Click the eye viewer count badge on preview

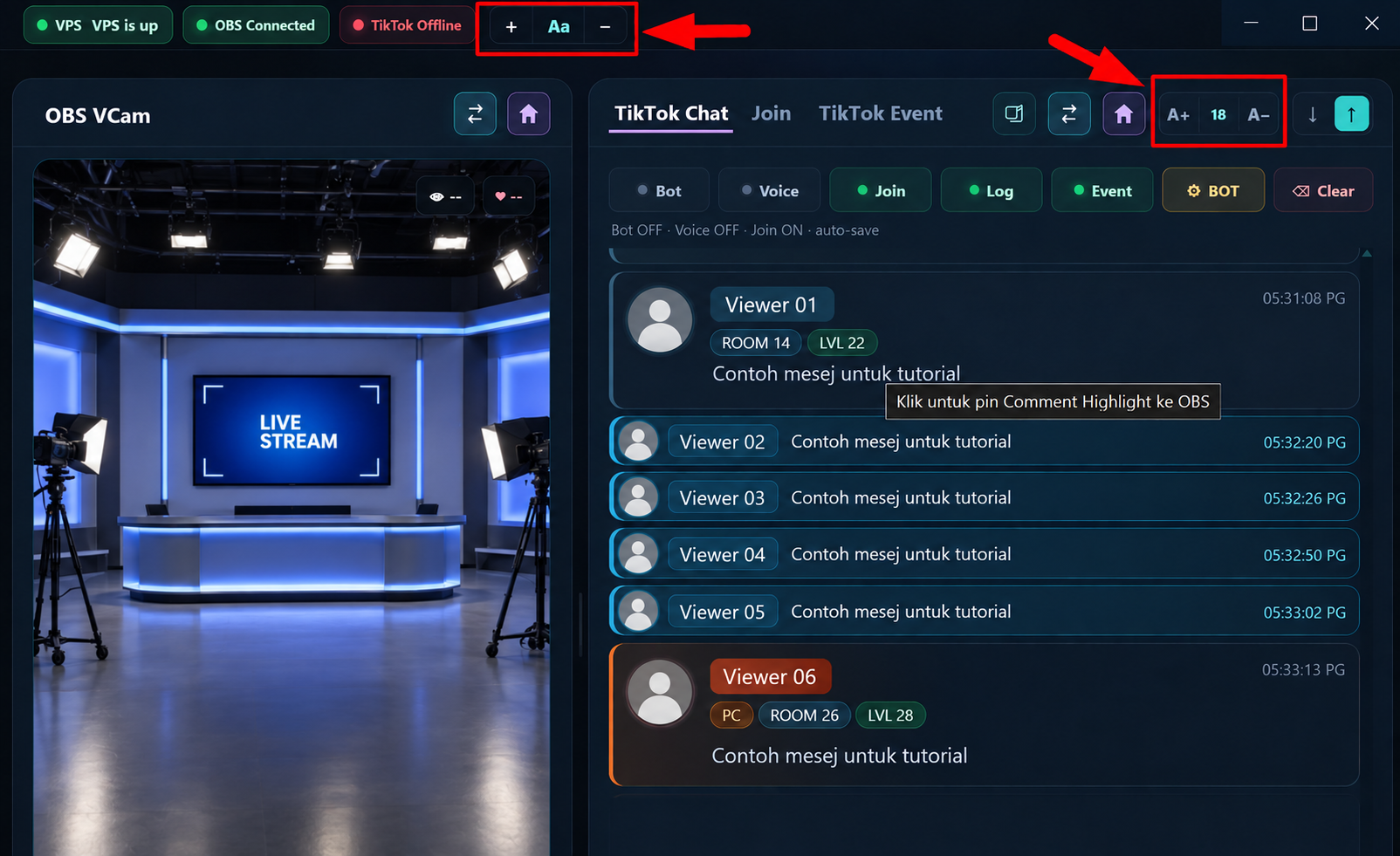(x=445, y=196)
